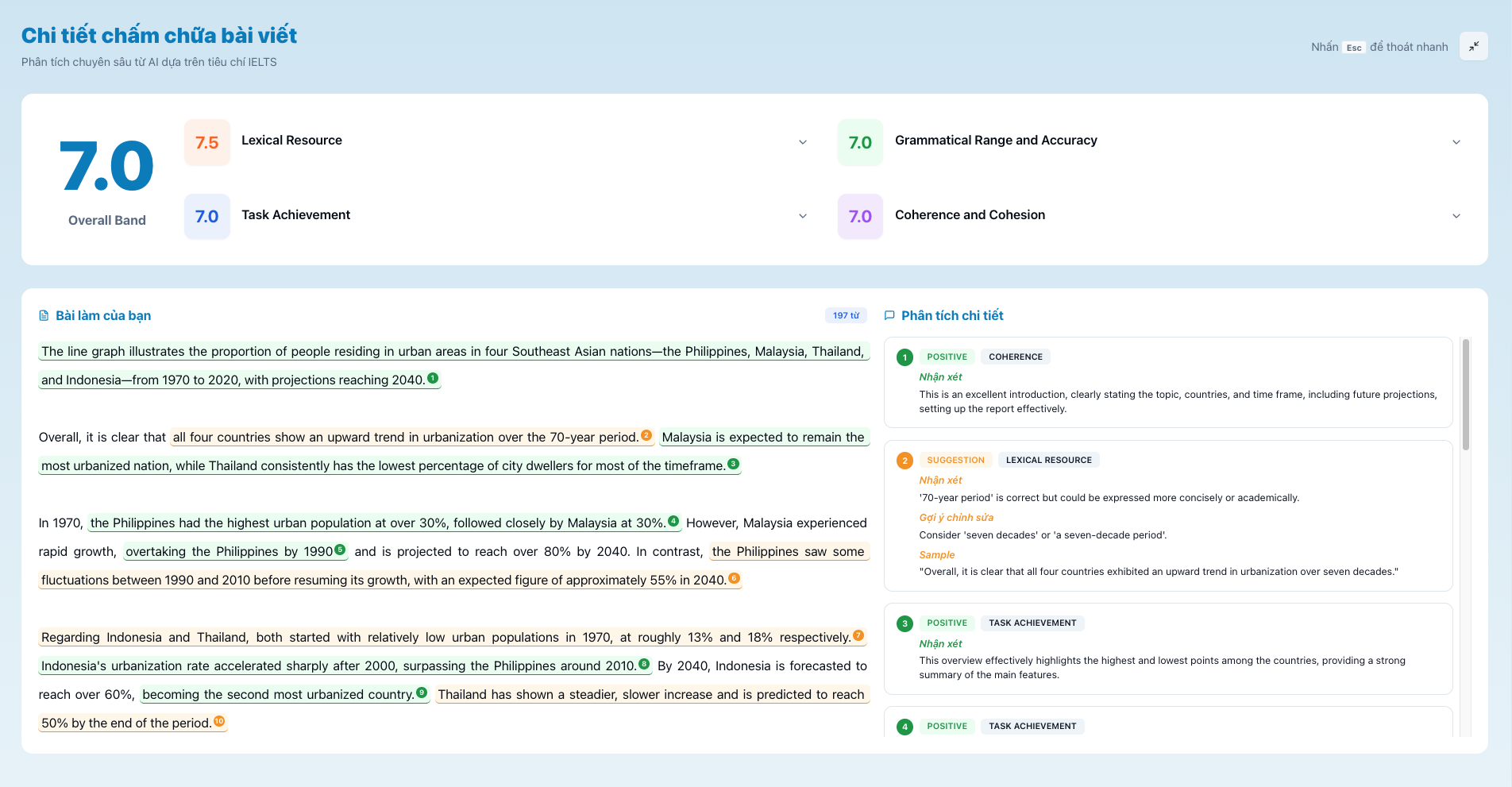
Task: Expand Coherence and Cohesion chevron
Action: point(1456,216)
